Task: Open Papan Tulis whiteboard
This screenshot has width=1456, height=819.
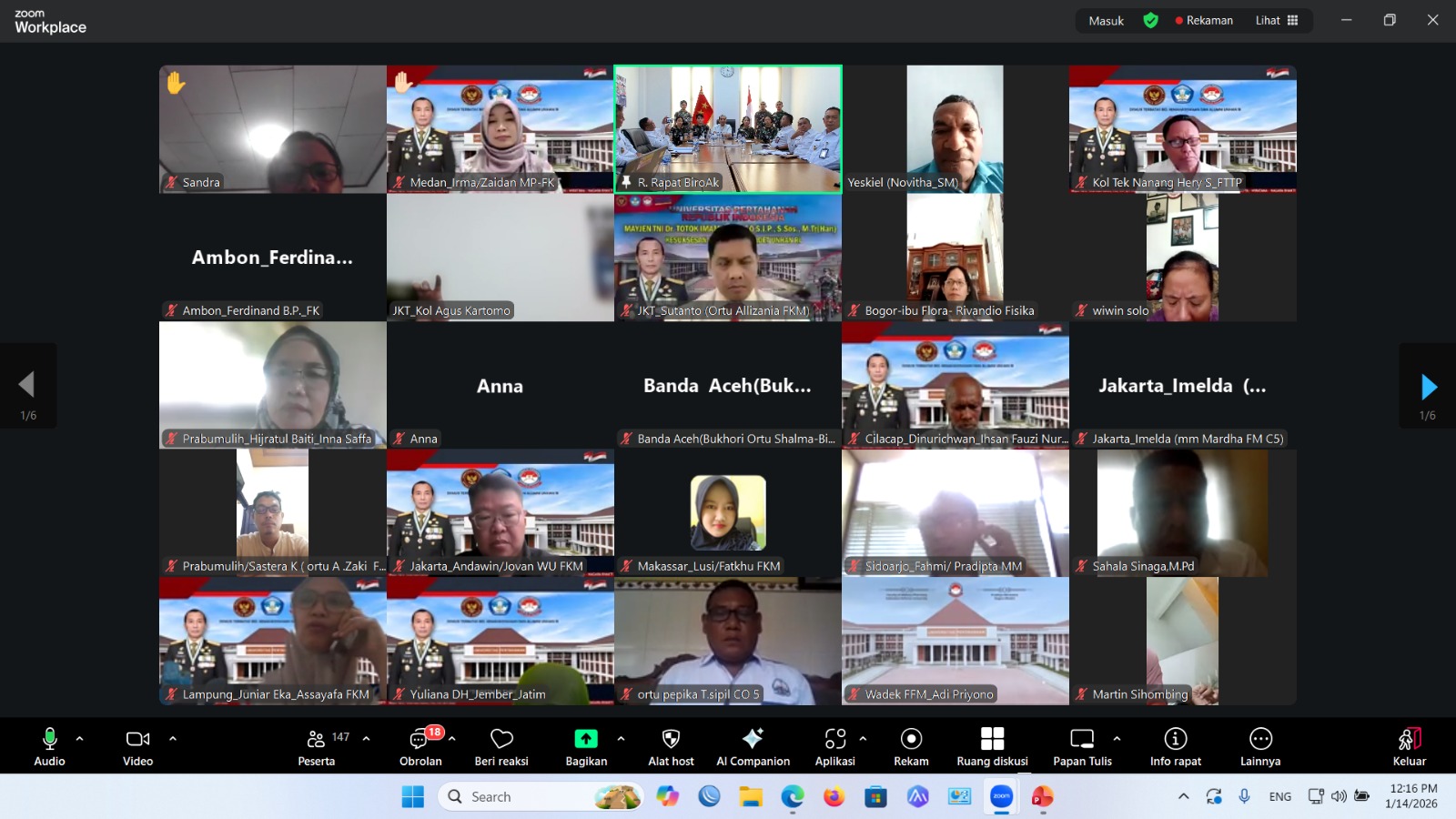Action: [1081, 739]
